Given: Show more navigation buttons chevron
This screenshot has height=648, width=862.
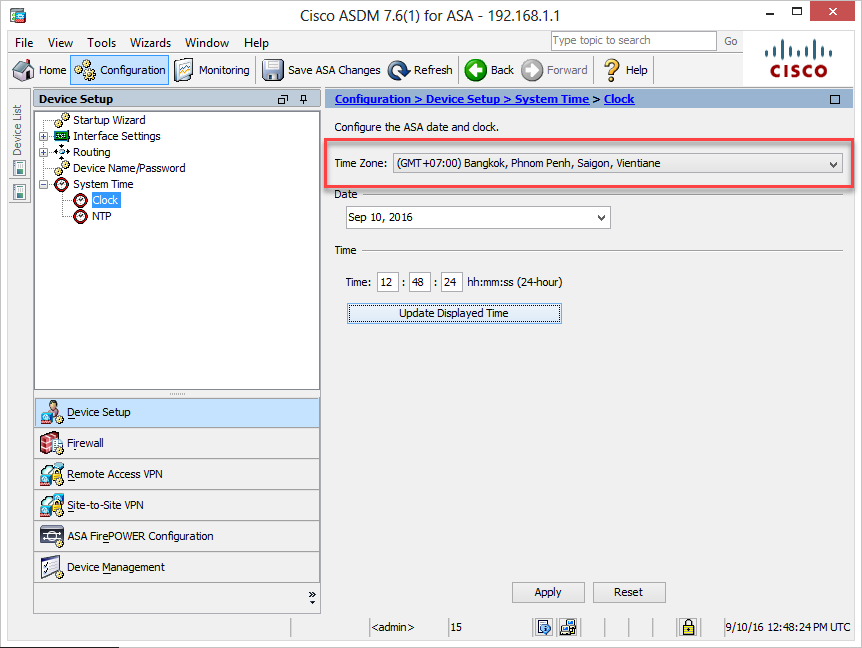Looking at the screenshot, I should coord(312,597).
